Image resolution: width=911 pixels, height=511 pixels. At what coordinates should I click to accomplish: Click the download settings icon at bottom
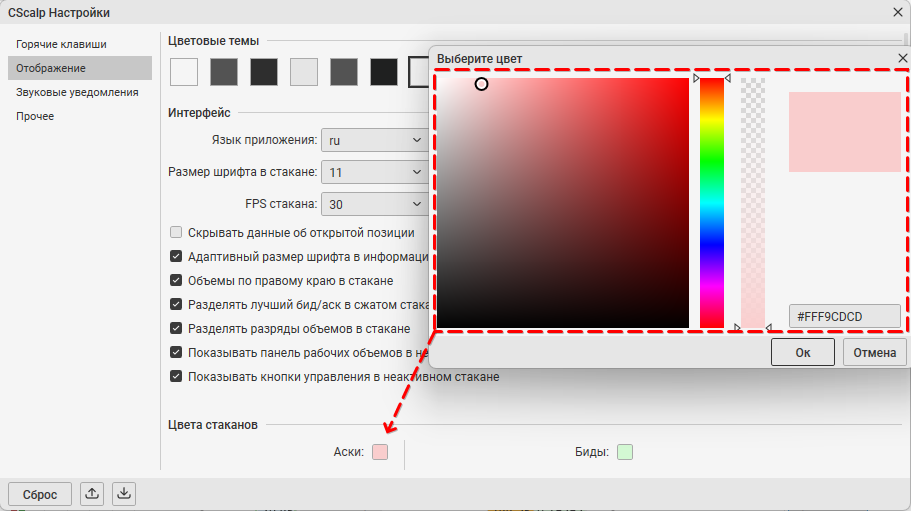point(124,494)
